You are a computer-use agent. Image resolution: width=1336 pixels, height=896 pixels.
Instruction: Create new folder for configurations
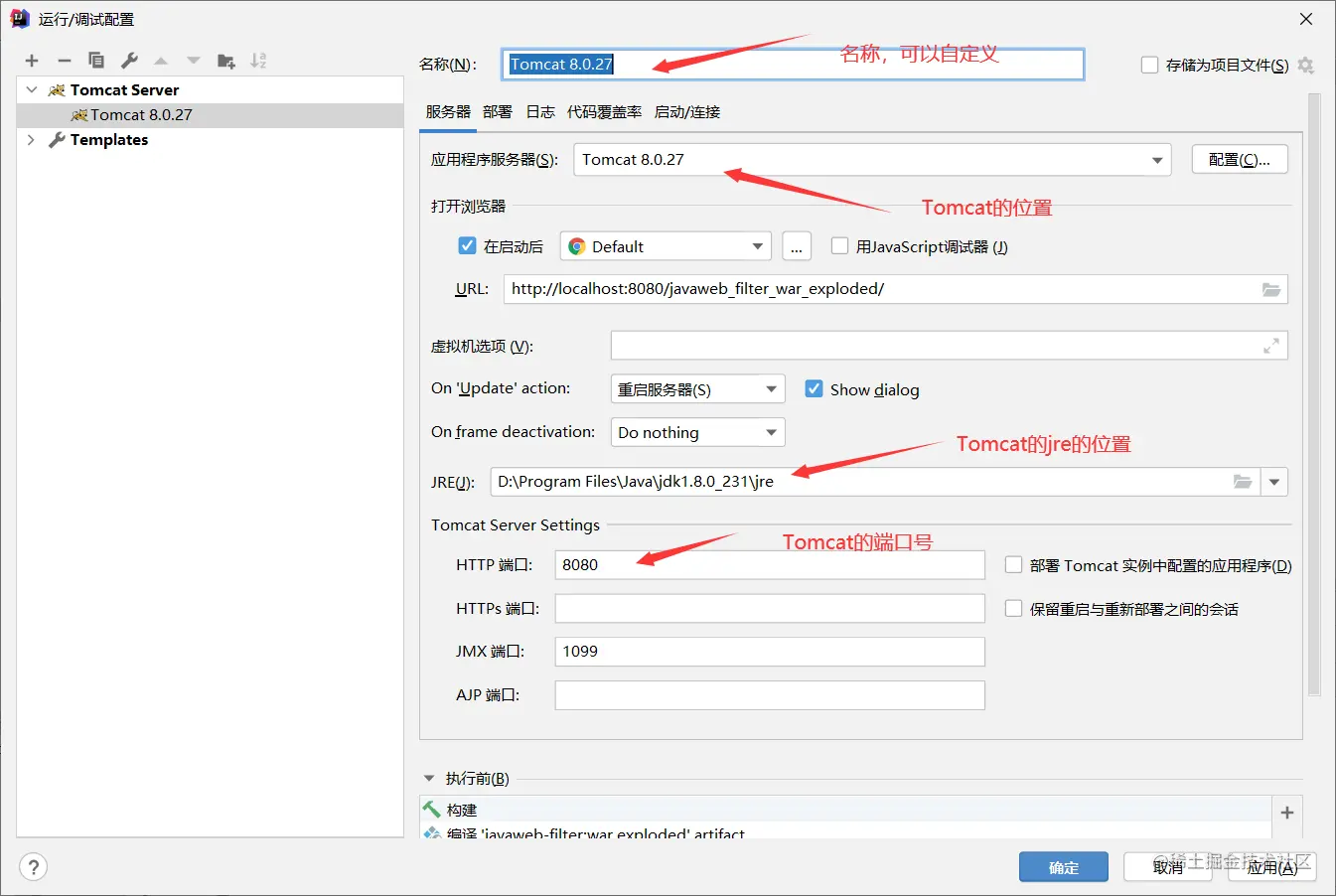click(x=226, y=61)
